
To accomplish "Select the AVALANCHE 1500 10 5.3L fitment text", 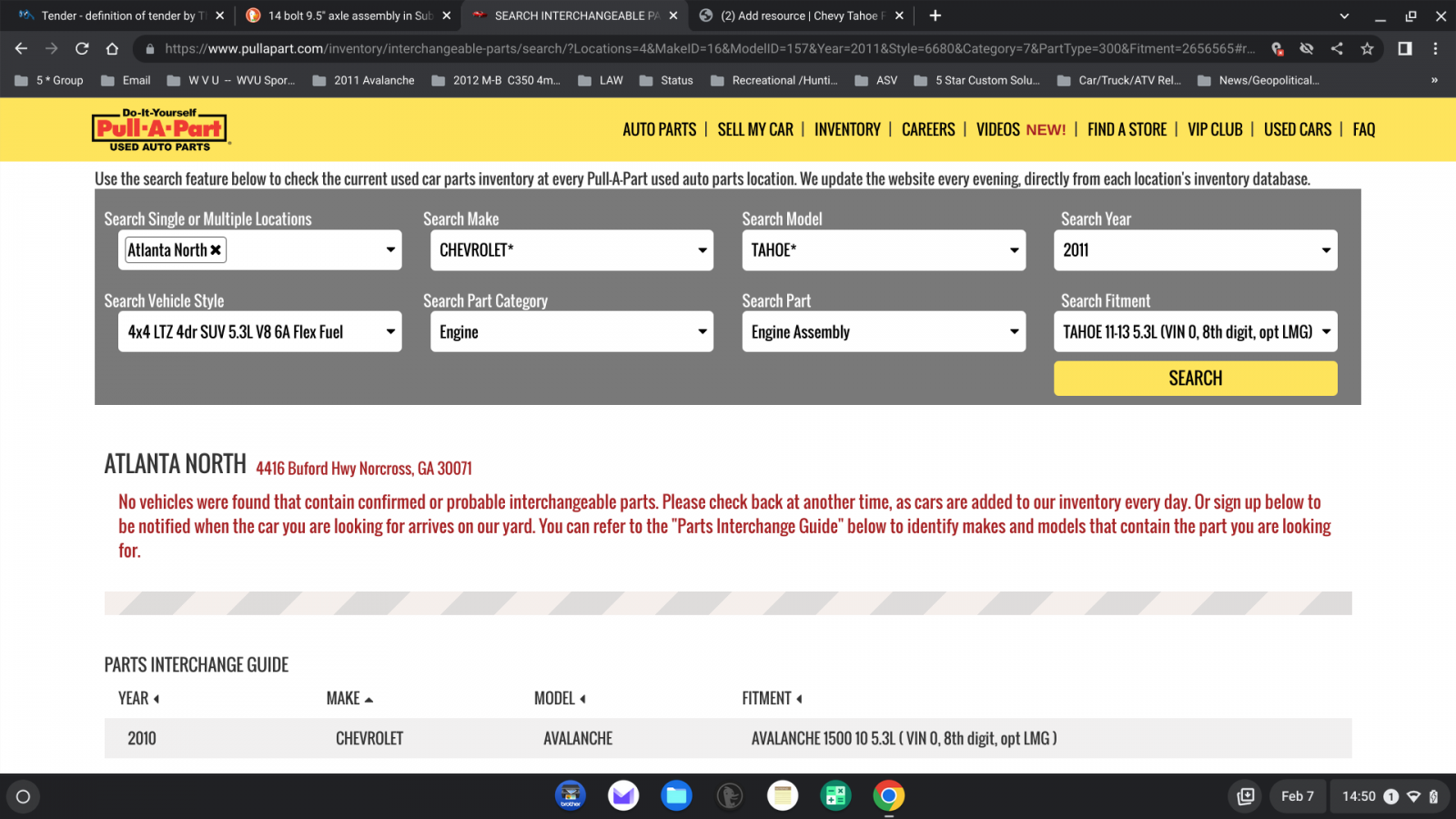I will pyautogui.click(x=904, y=739).
